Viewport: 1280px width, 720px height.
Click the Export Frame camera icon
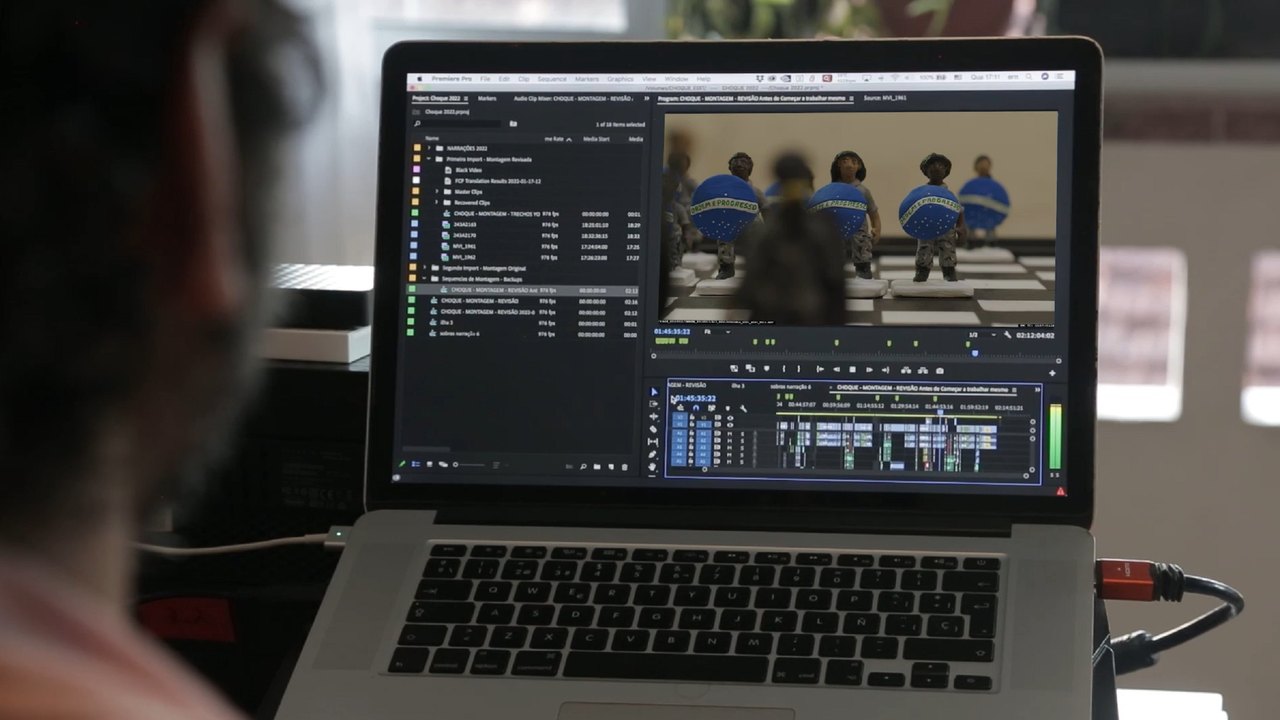click(x=939, y=370)
